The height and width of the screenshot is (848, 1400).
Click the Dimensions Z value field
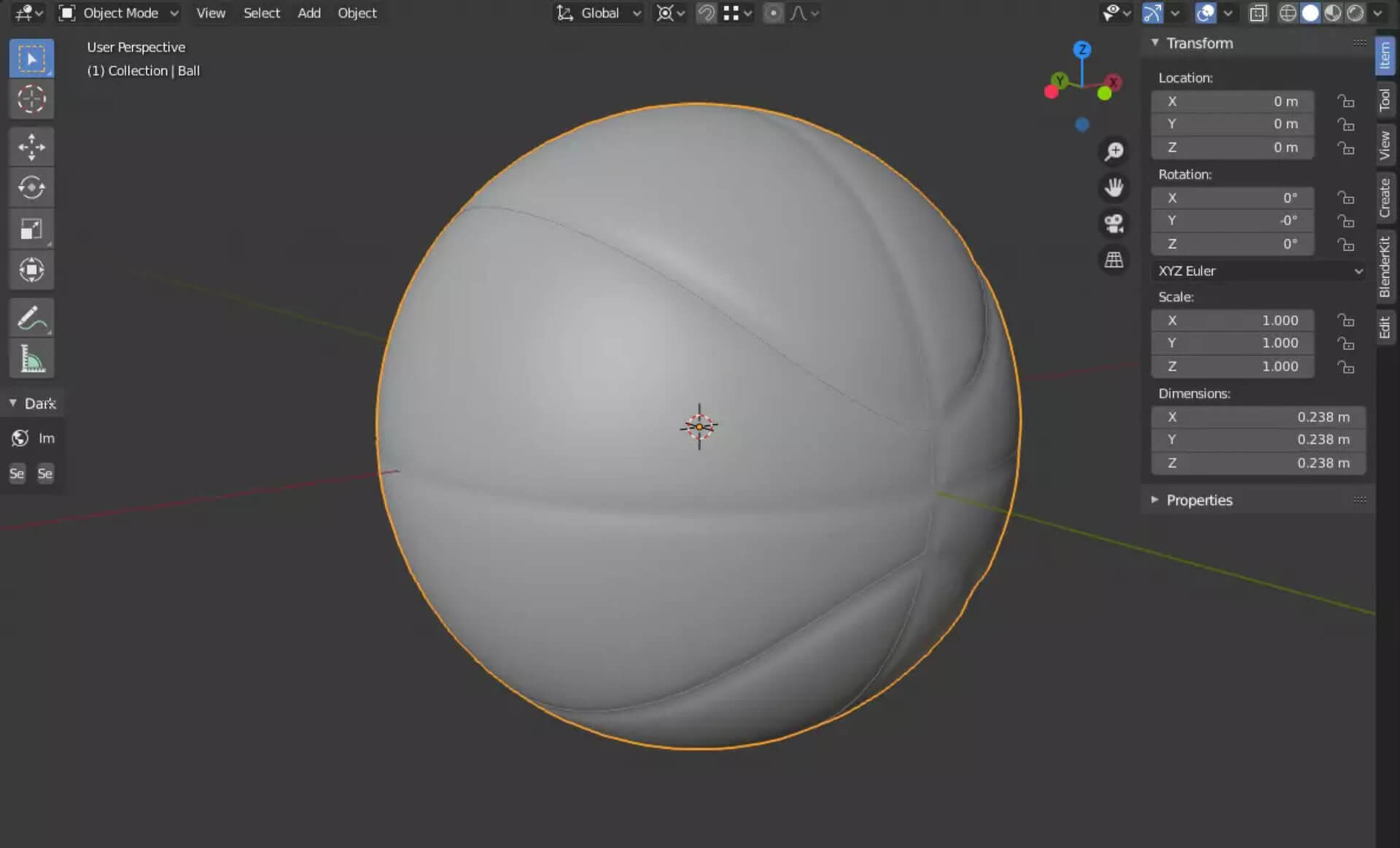click(1259, 463)
